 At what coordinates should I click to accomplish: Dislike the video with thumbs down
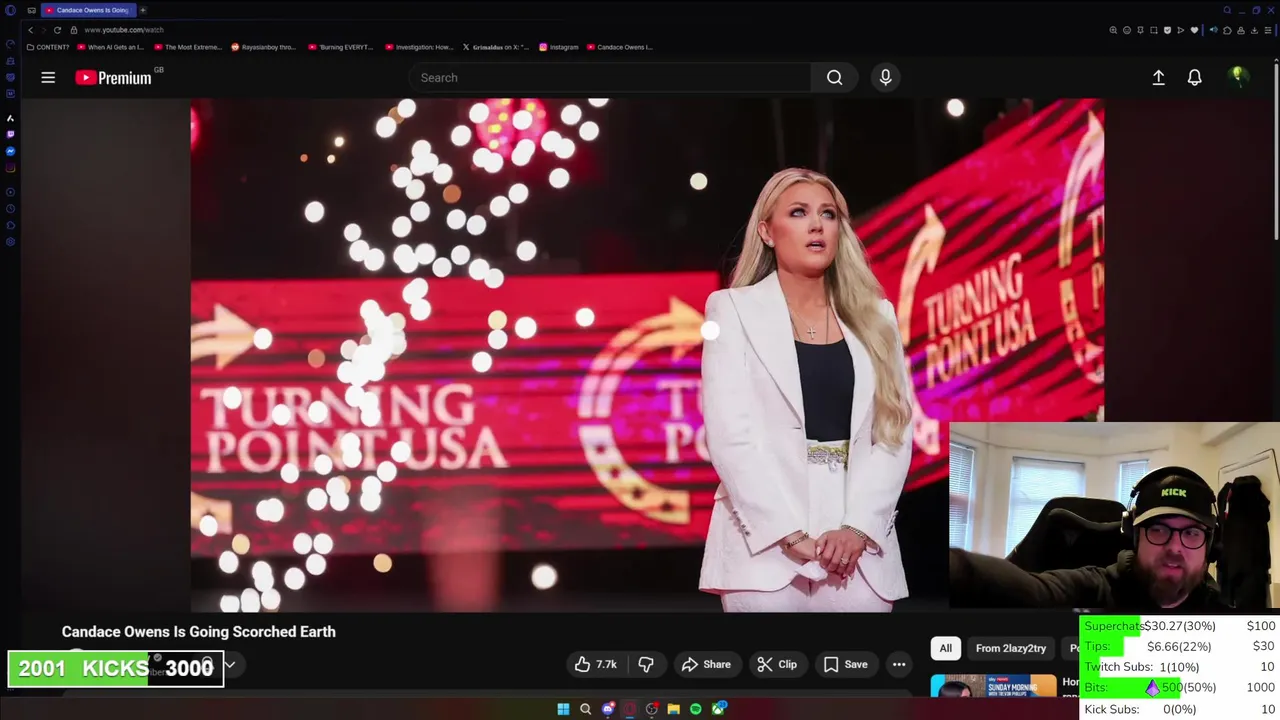646,664
